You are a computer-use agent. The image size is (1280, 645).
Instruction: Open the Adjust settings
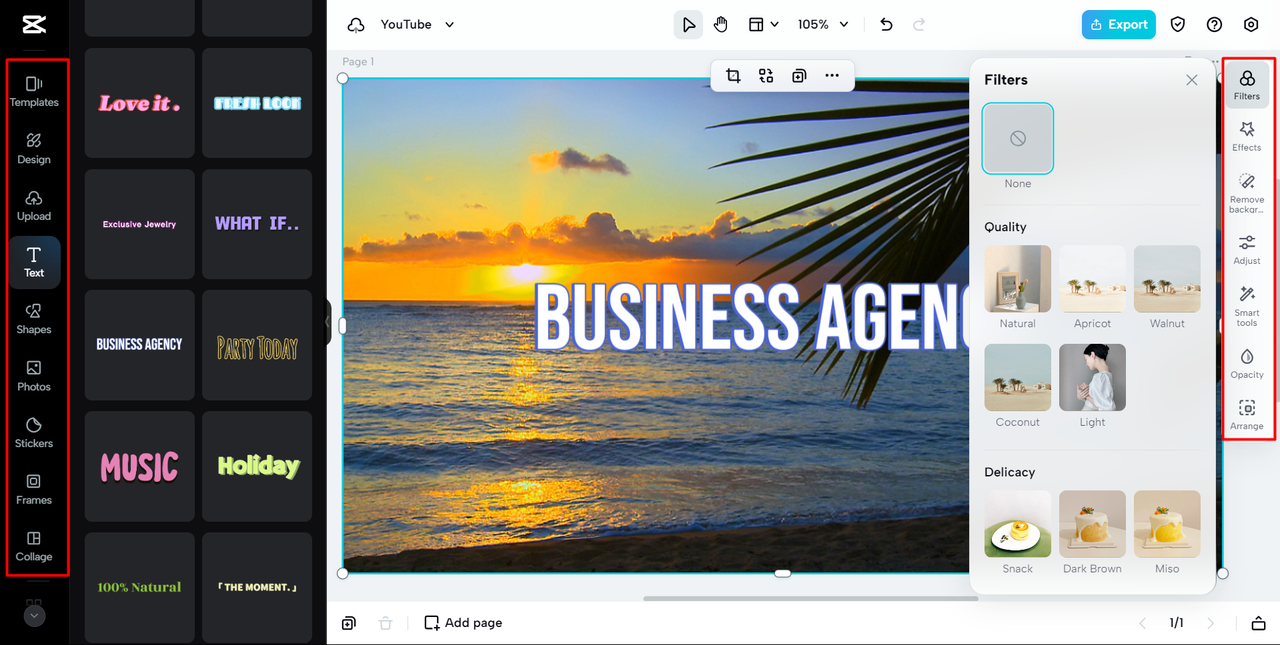point(1247,250)
